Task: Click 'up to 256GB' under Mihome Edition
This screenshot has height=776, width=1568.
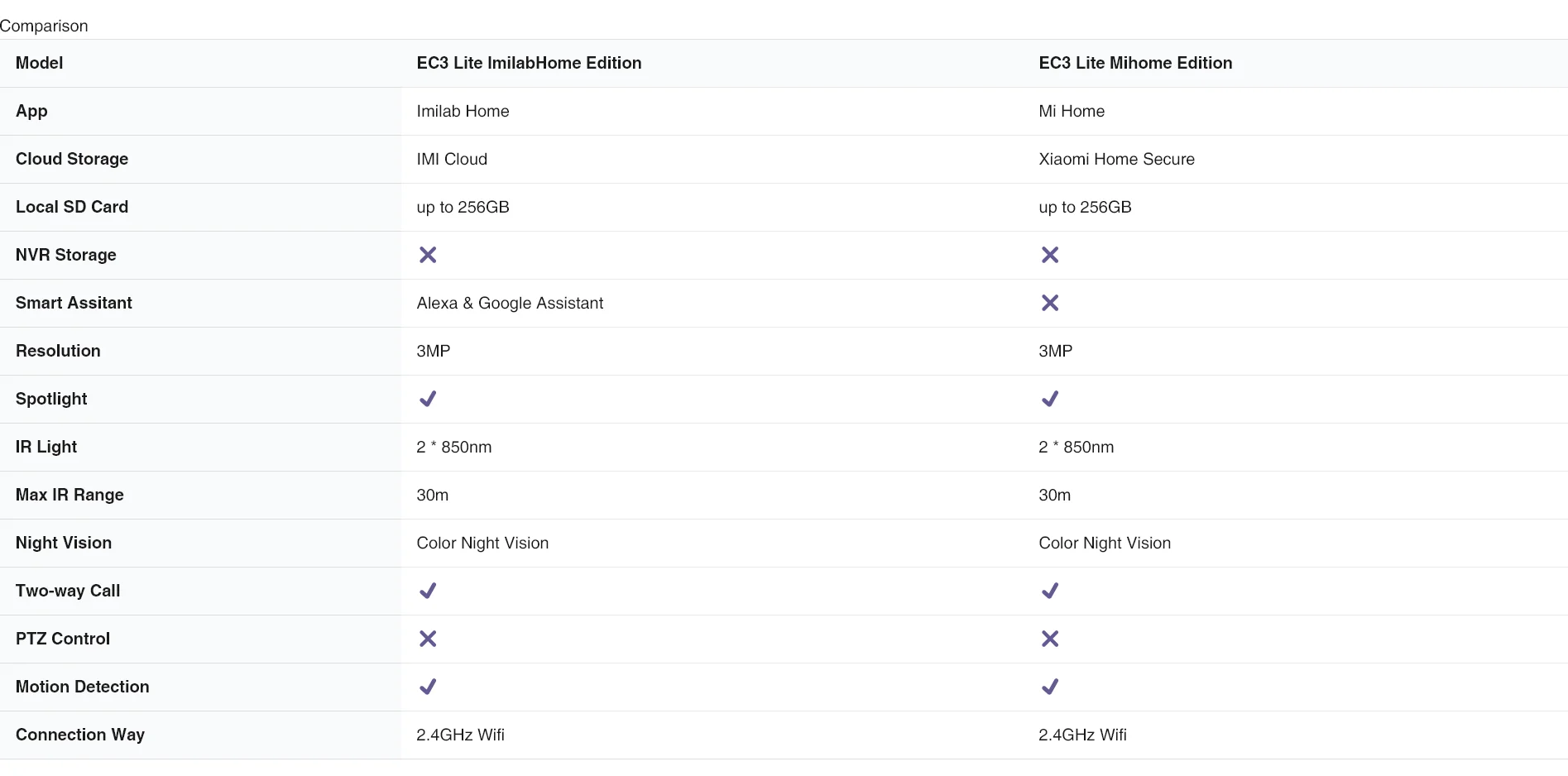Action: (1085, 207)
